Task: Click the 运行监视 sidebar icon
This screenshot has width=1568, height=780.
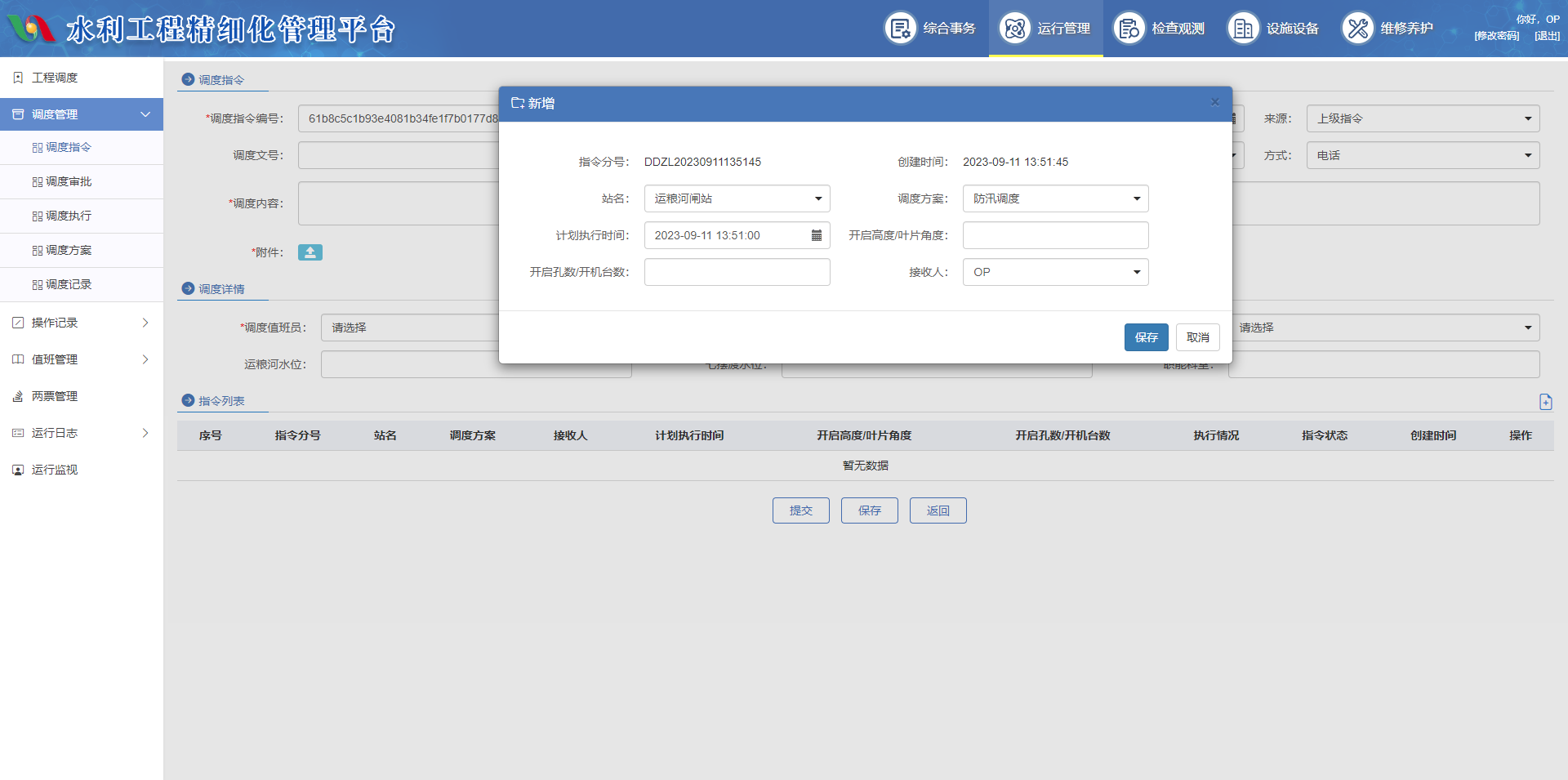Action: click(x=18, y=470)
